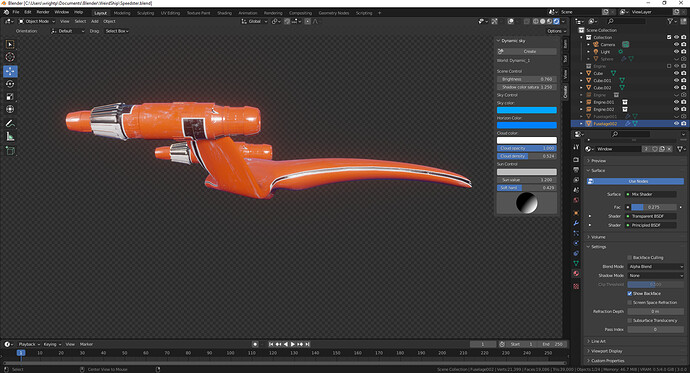Open the Render properties tab

click(576, 159)
